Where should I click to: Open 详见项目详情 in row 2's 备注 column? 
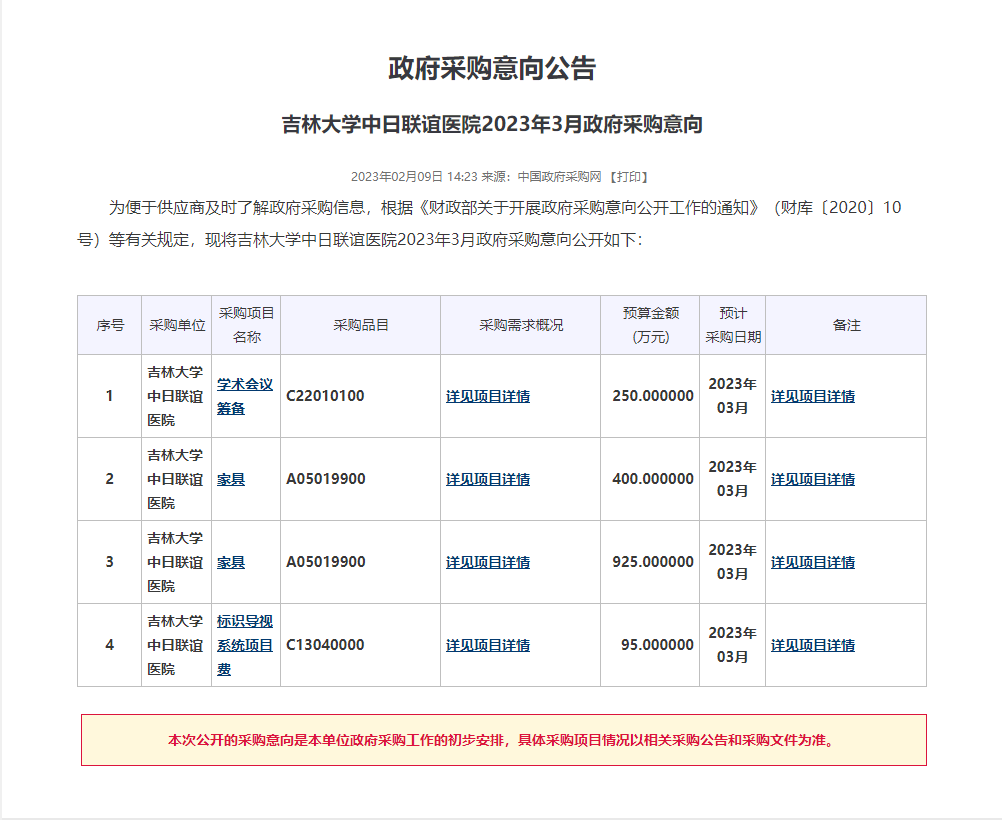(x=813, y=479)
